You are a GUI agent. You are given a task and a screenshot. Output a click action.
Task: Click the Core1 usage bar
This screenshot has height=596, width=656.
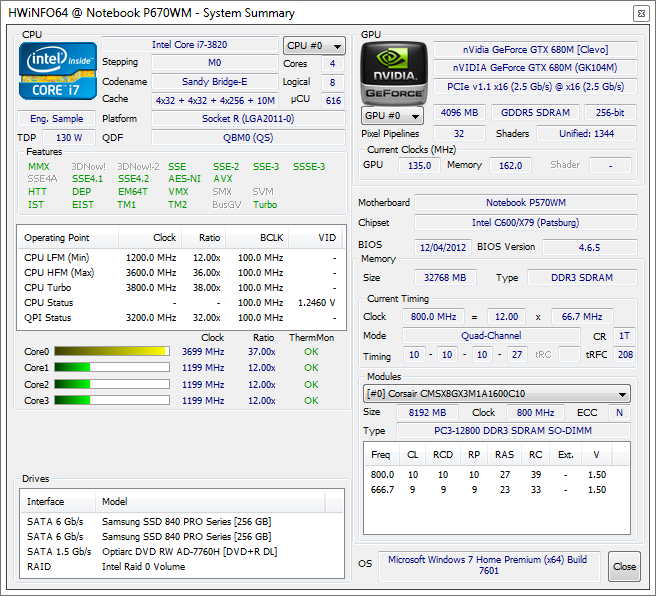[112, 367]
